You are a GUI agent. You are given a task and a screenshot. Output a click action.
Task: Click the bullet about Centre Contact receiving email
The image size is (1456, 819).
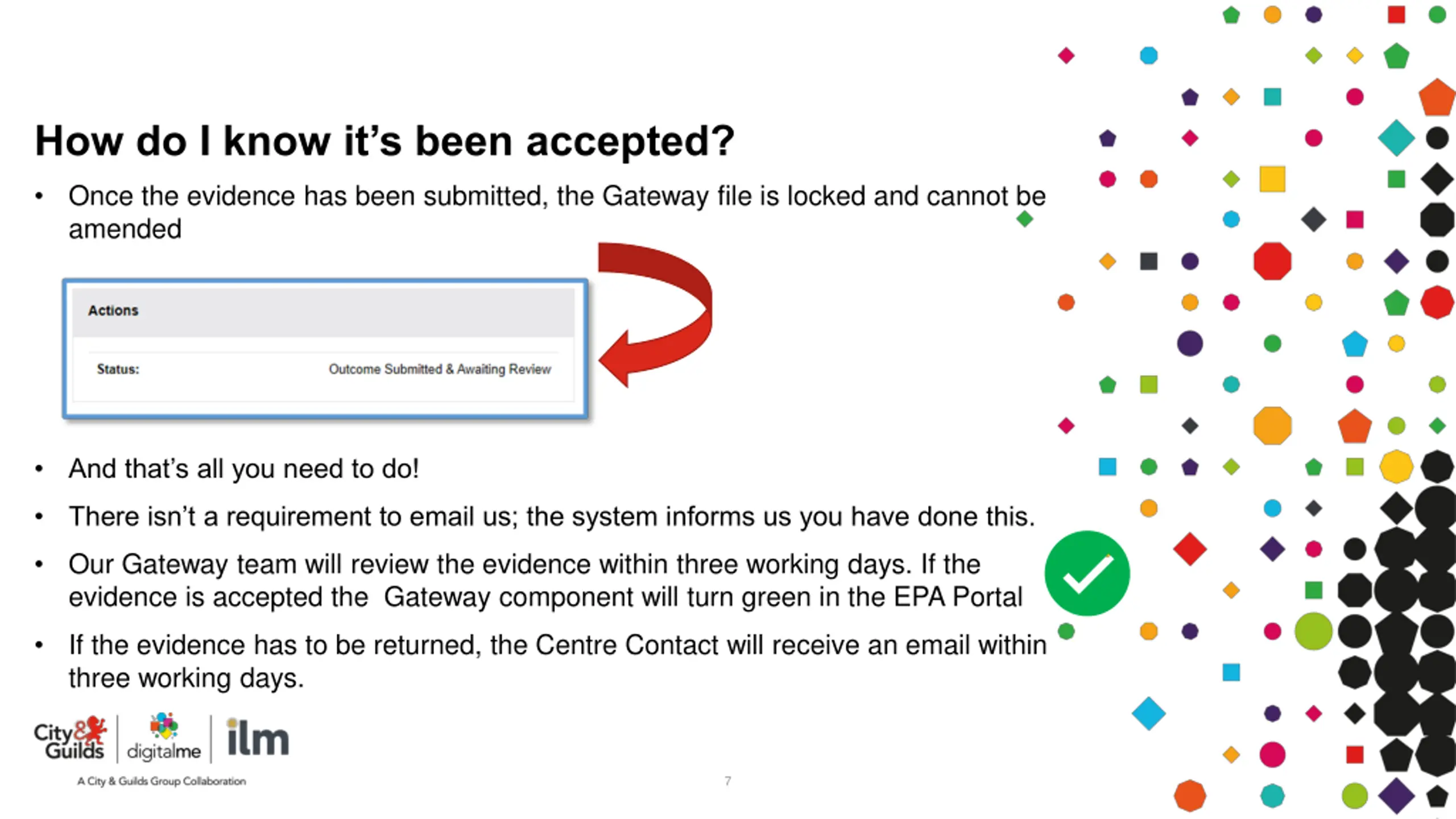tap(557, 661)
